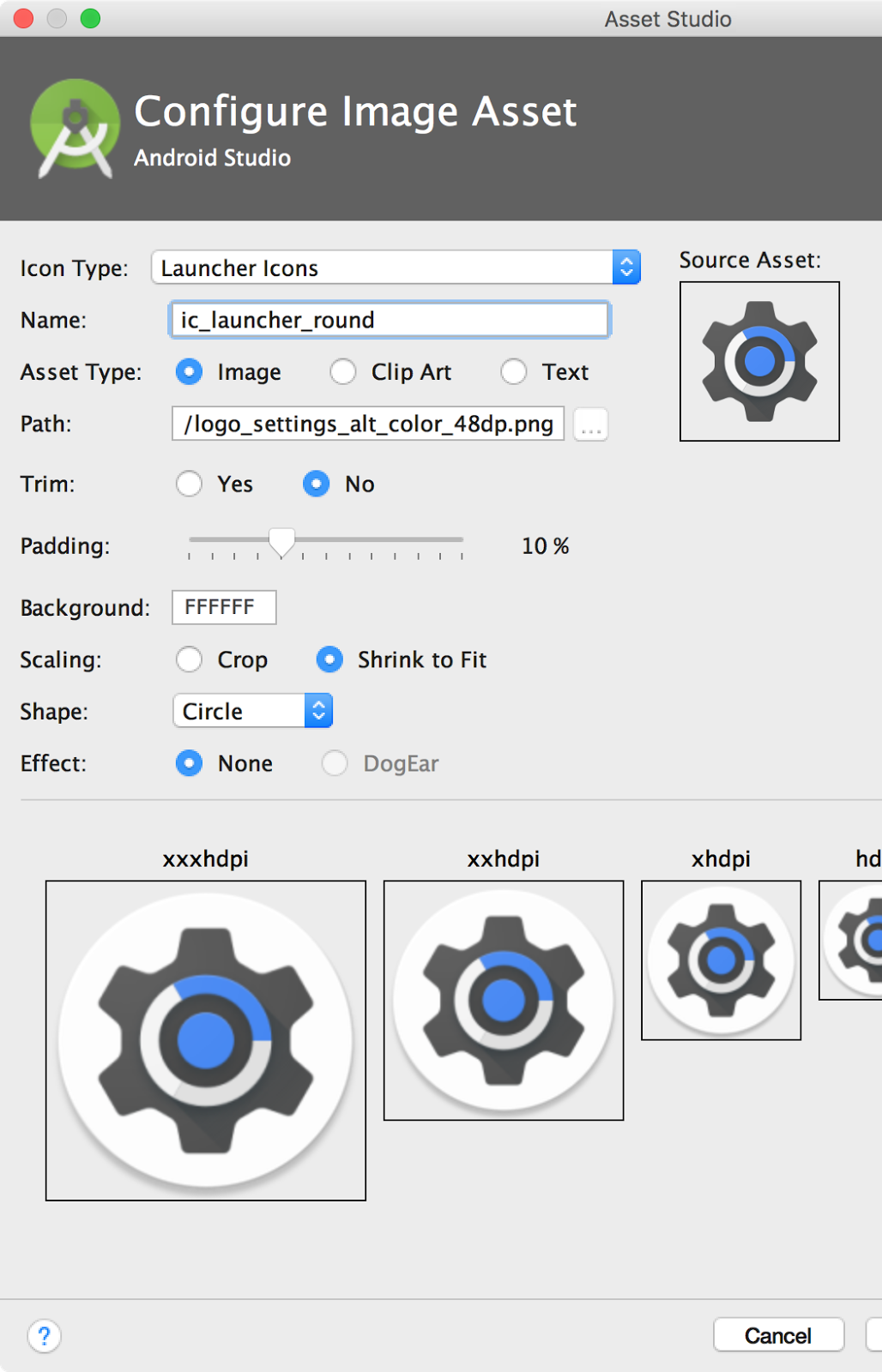The height and width of the screenshot is (1372, 882).
Task: Enable trimming by selecting Yes
Action: pyautogui.click(x=189, y=484)
